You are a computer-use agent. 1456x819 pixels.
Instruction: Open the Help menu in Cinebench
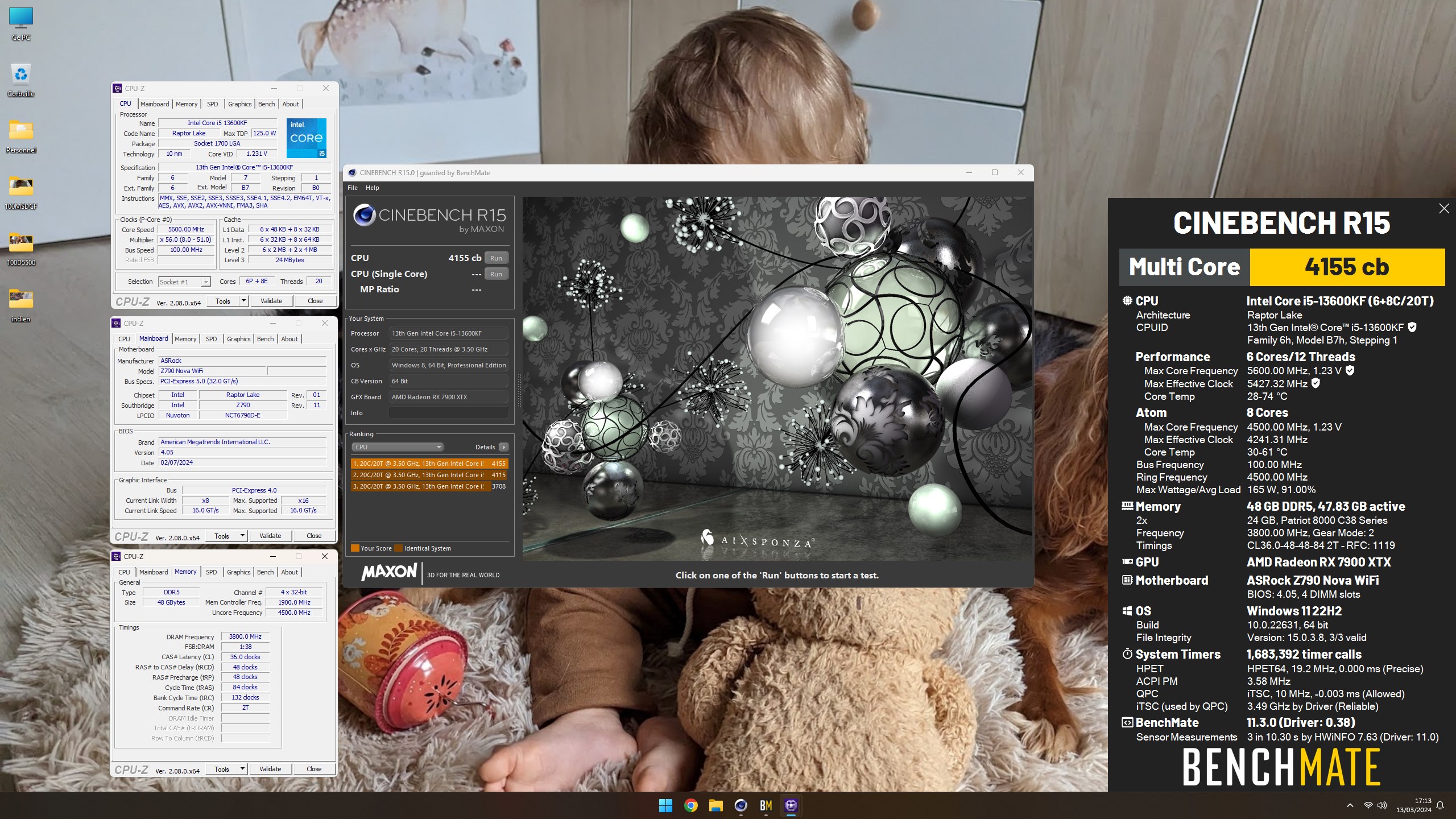(x=372, y=188)
